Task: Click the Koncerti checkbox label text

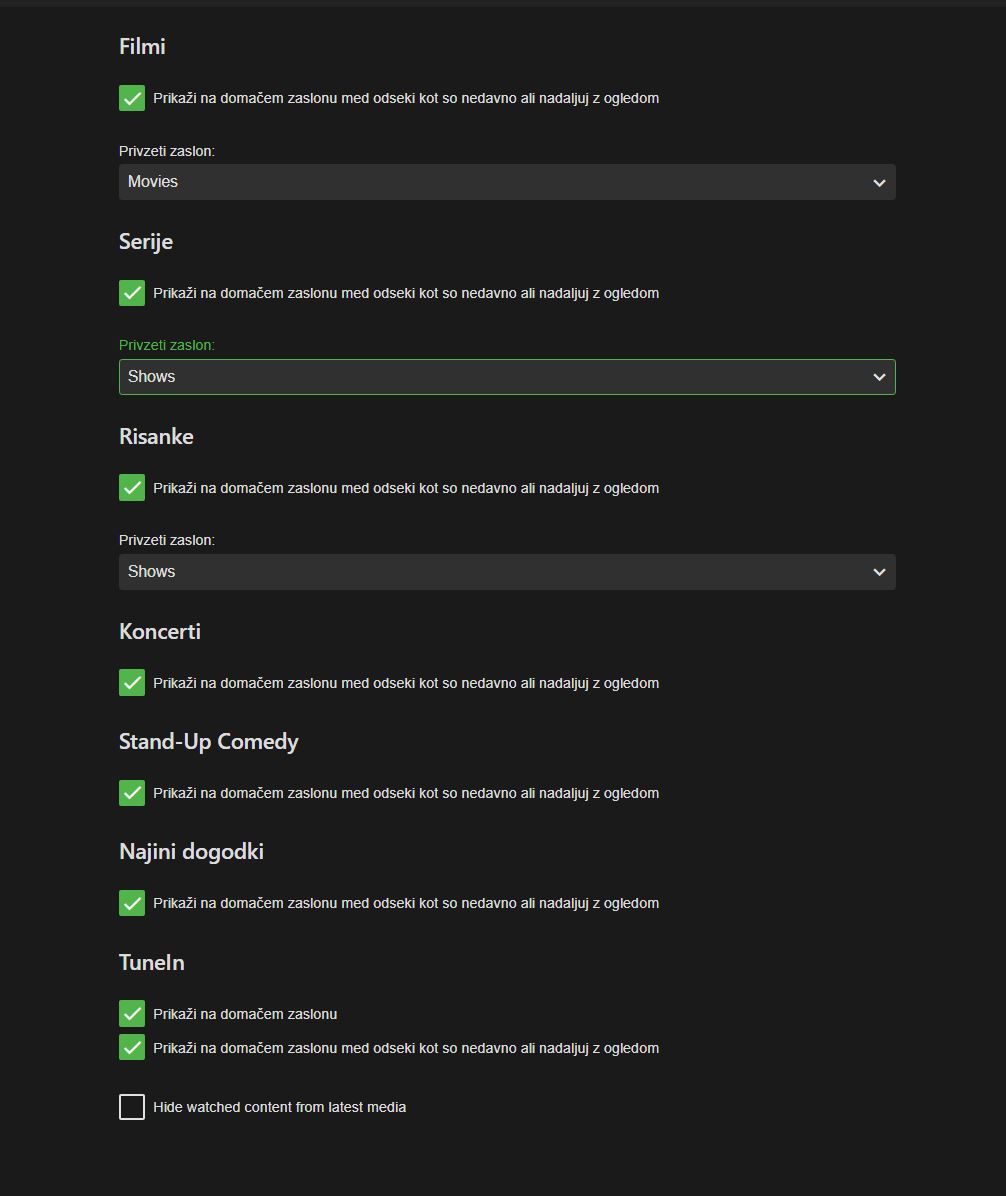Action: (405, 683)
